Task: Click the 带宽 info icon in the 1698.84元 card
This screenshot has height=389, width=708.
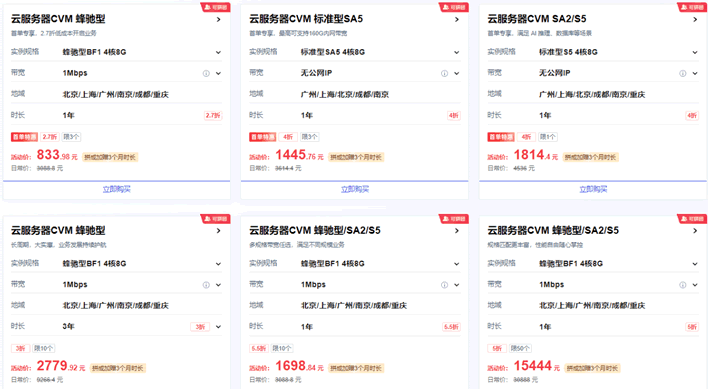Action: point(444,285)
